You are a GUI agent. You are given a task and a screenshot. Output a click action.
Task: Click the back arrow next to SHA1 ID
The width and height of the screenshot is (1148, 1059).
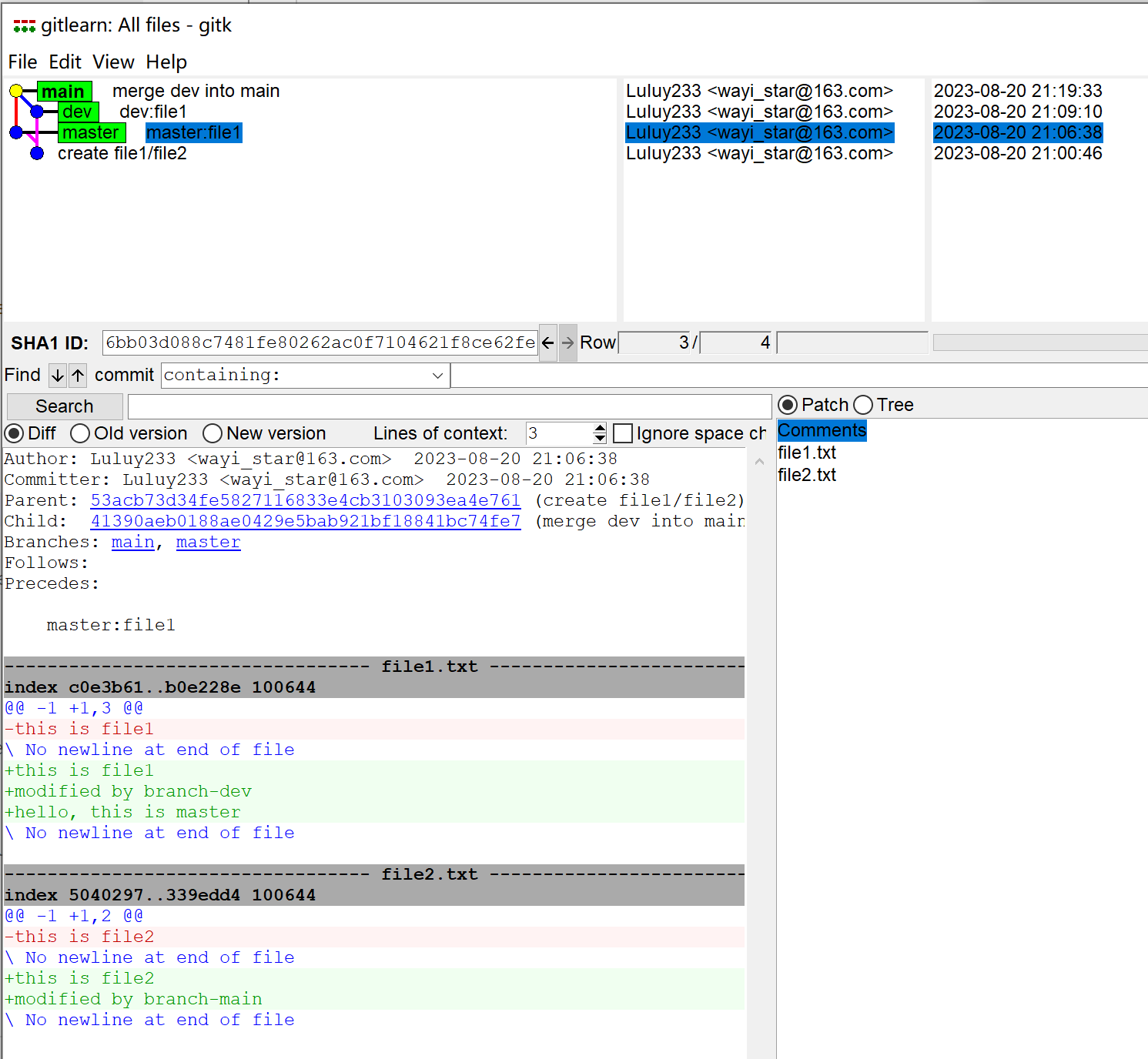click(547, 342)
